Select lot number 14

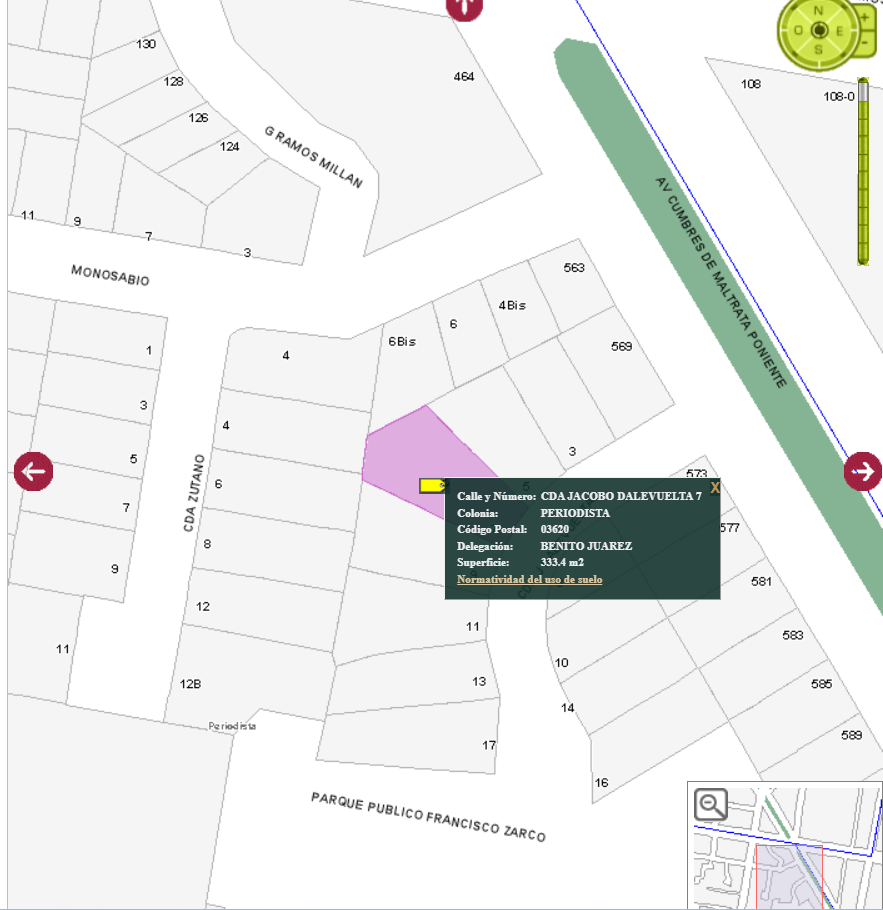[x=567, y=708]
